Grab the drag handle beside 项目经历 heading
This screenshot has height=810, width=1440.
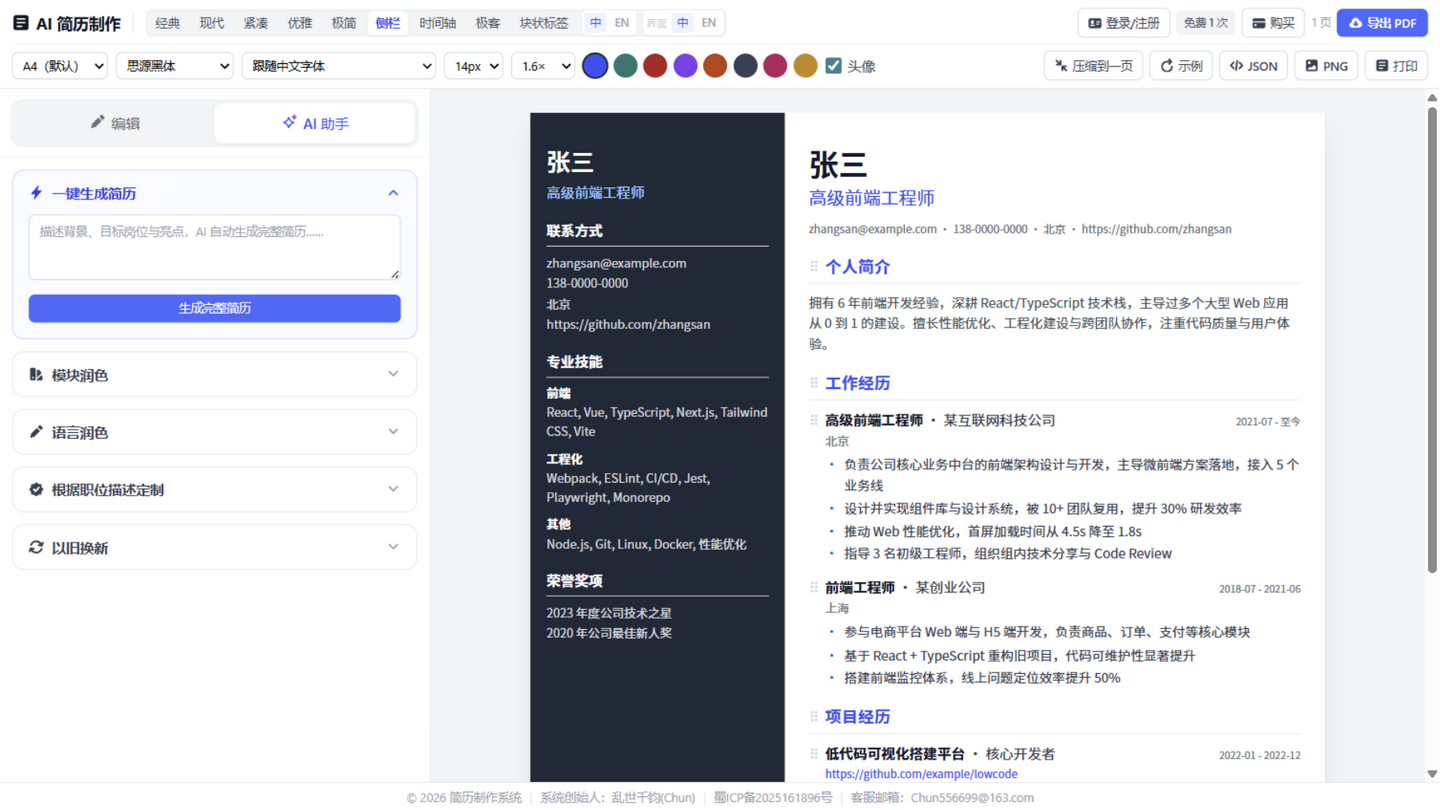pyautogui.click(x=814, y=716)
